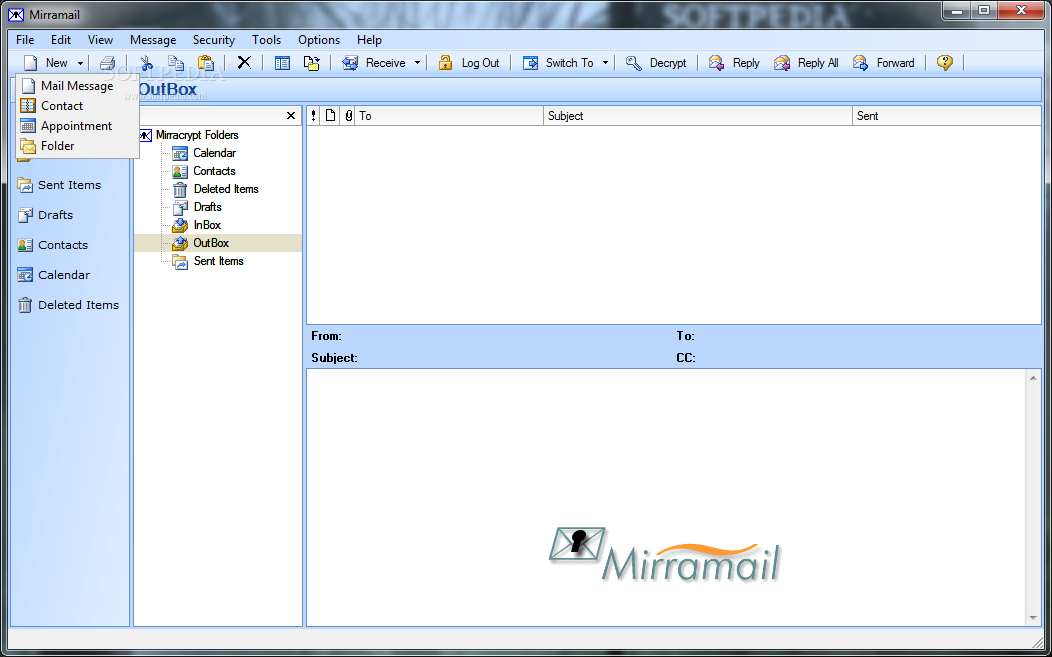Open the Tools menu
The height and width of the screenshot is (657, 1052).
click(266, 40)
